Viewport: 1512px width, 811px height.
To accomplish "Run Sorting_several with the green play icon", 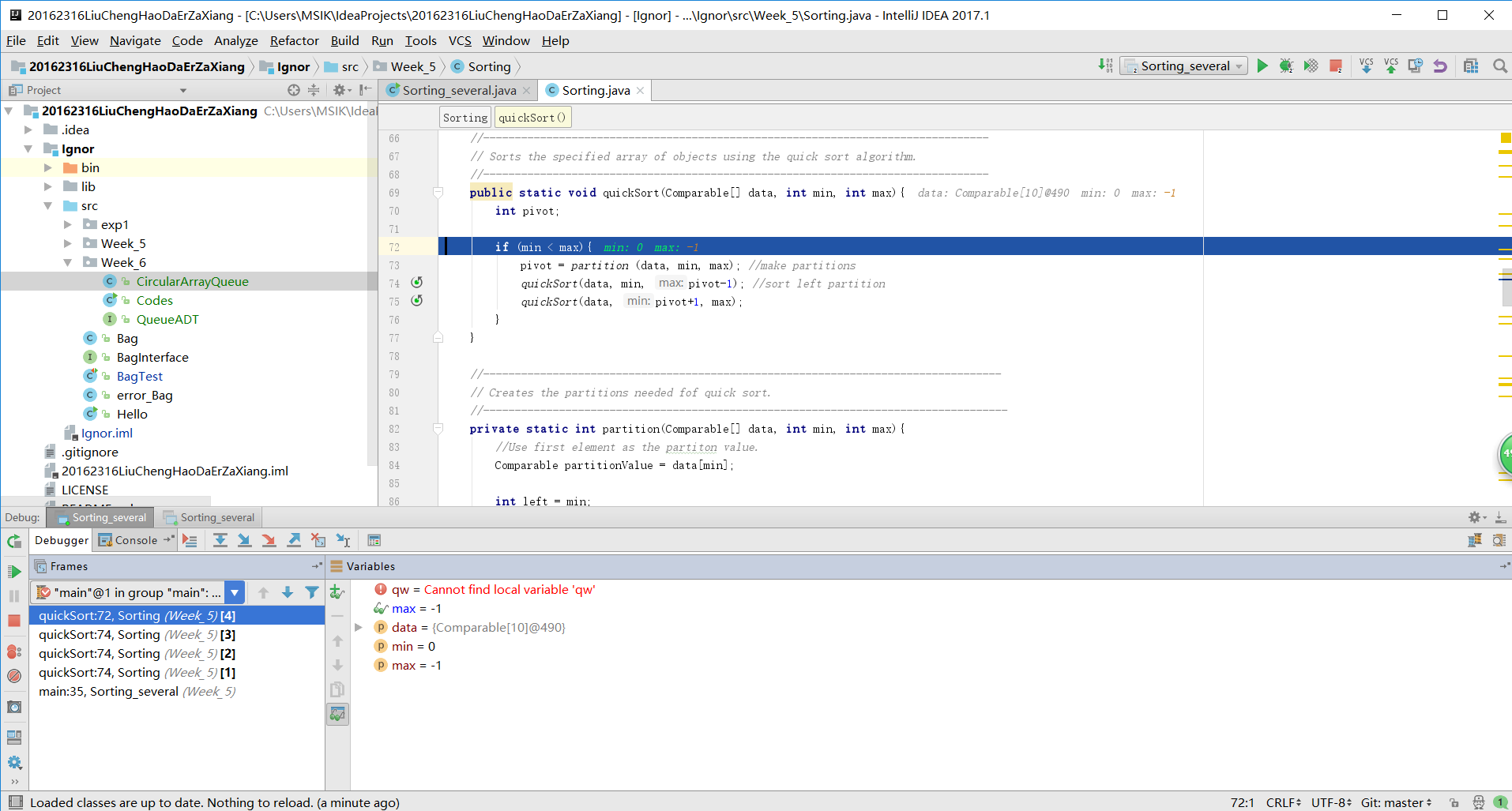I will [x=1262, y=66].
